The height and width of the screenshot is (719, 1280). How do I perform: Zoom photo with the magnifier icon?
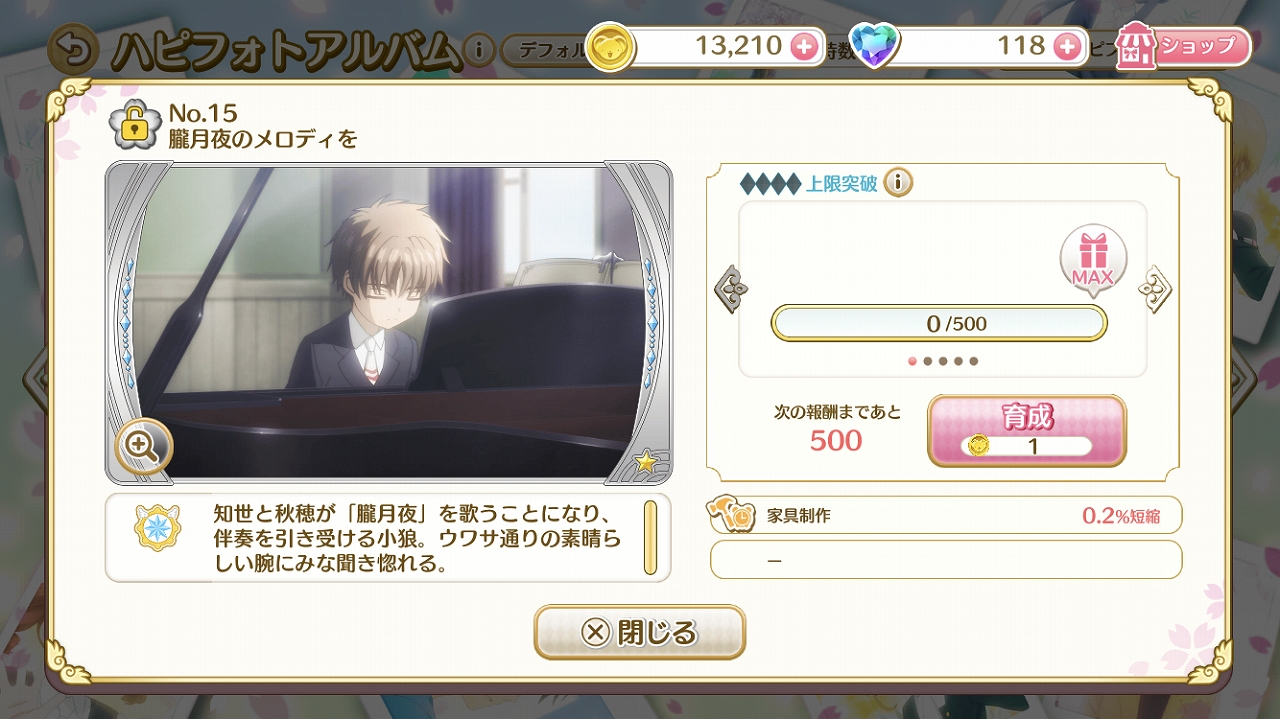(x=144, y=446)
